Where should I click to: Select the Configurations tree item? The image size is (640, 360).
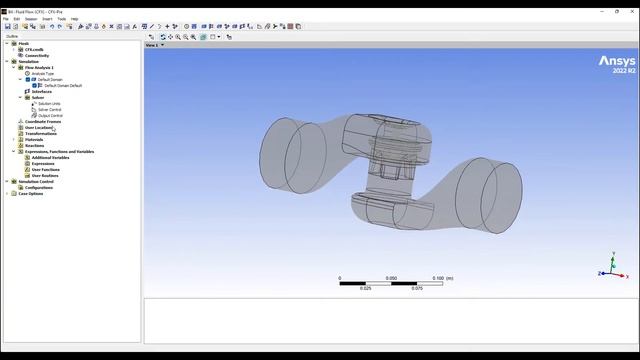[x=39, y=187]
